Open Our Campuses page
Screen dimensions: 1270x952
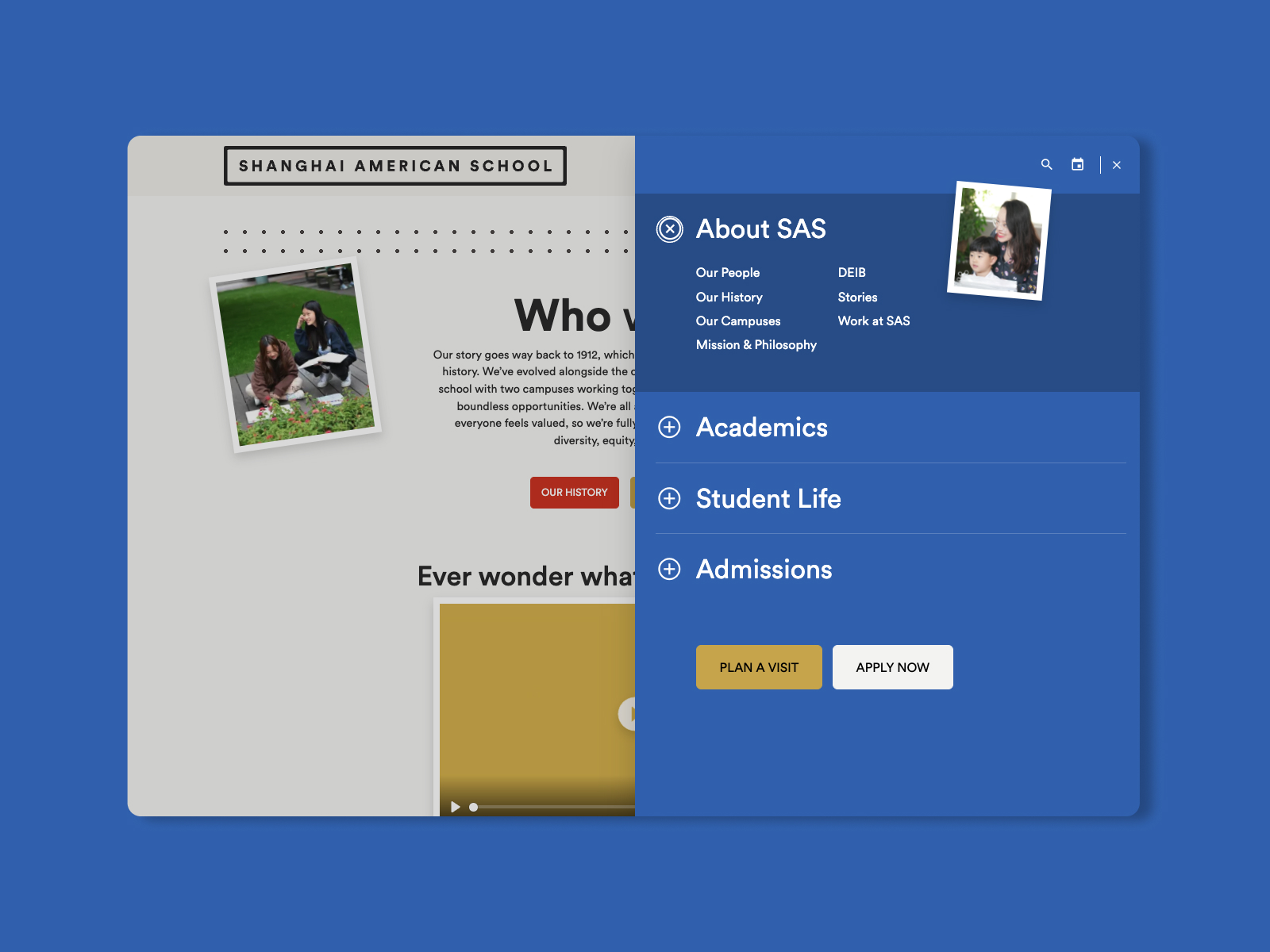738,321
